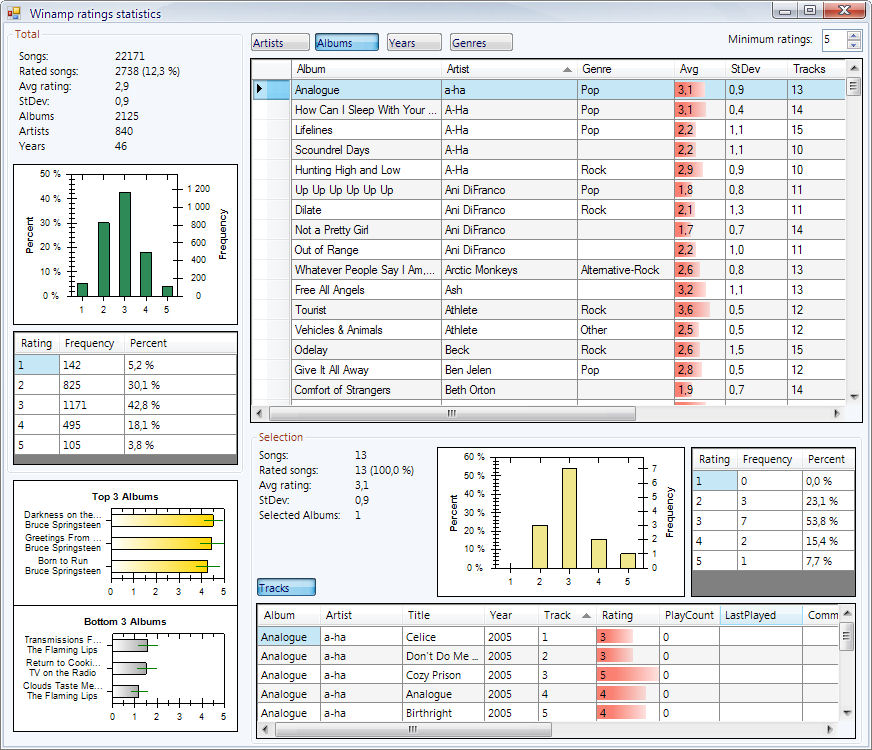The width and height of the screenshot is (872, 750).
Task: Select 'Free All Angels' album
Action: pyautogui.click(x=366, y=290)
